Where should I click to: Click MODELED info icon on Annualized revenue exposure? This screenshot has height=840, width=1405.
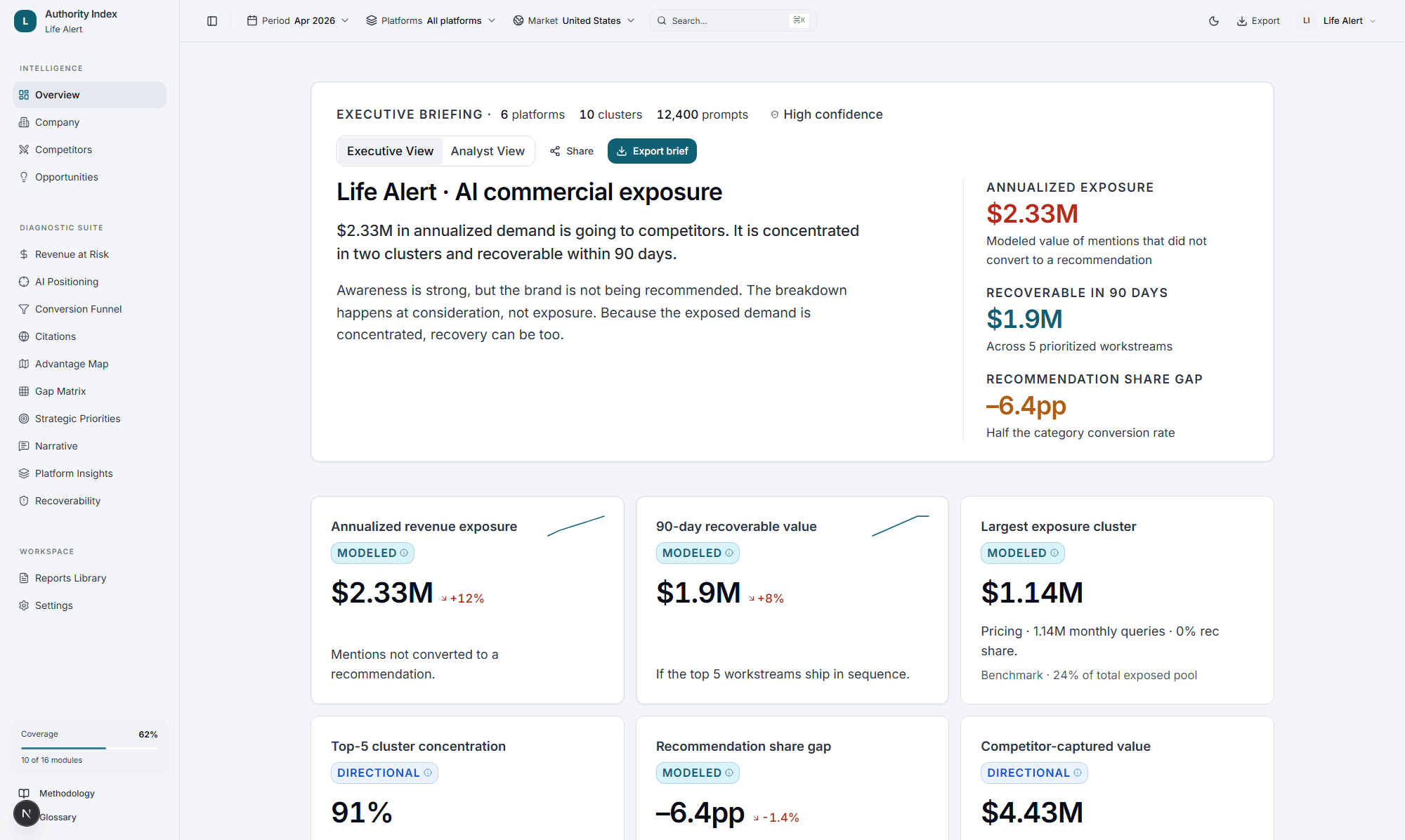click(x=404, y=553)
